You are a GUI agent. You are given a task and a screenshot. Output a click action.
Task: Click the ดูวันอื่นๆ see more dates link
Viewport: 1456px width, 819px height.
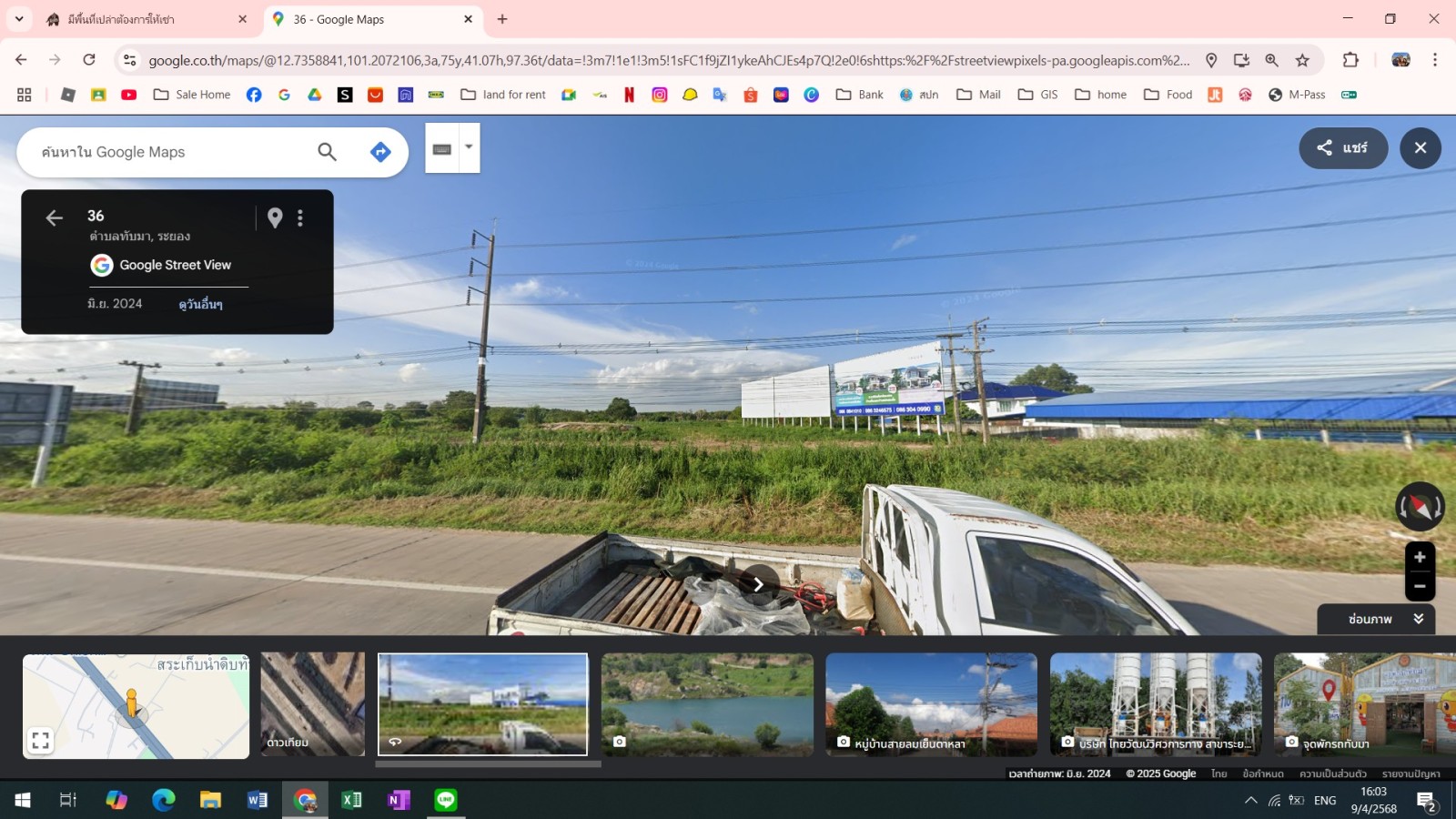(x=200, y=304)
